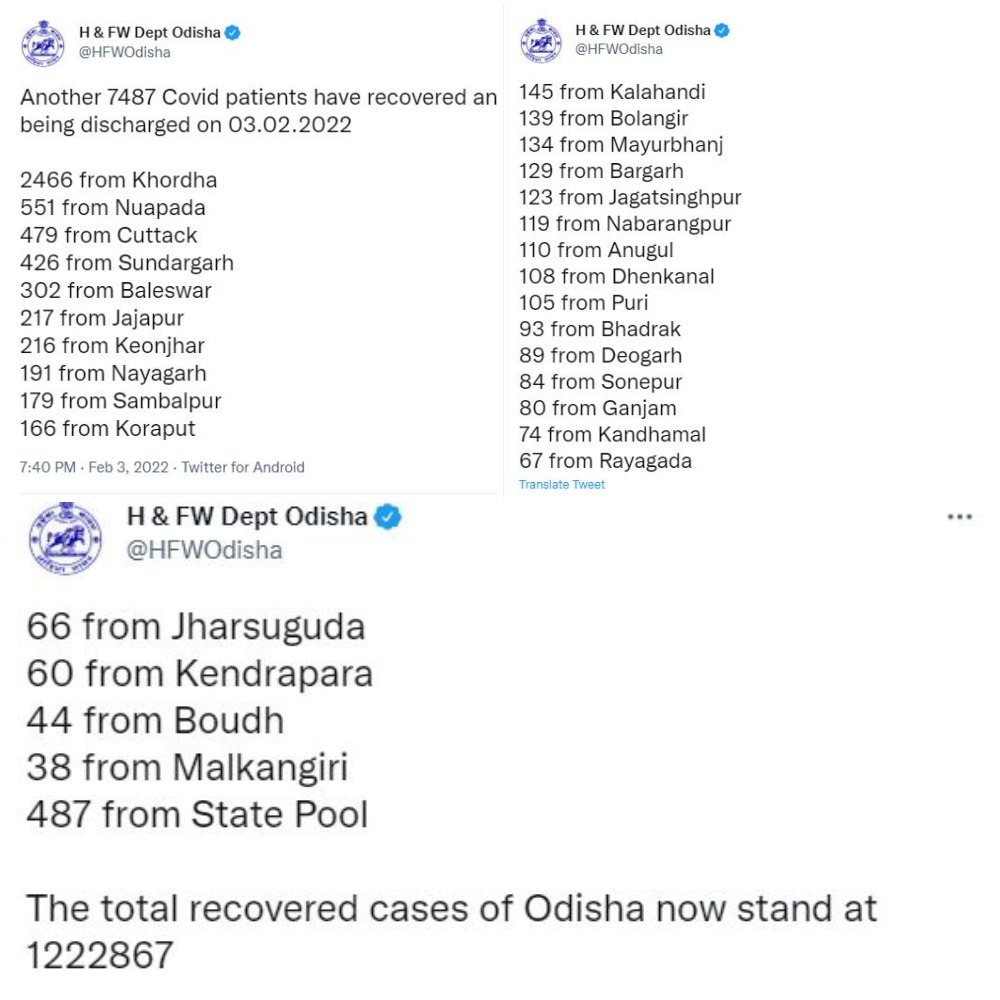Click H & FW Dept Odisha name in the top-left tweet

150,32
